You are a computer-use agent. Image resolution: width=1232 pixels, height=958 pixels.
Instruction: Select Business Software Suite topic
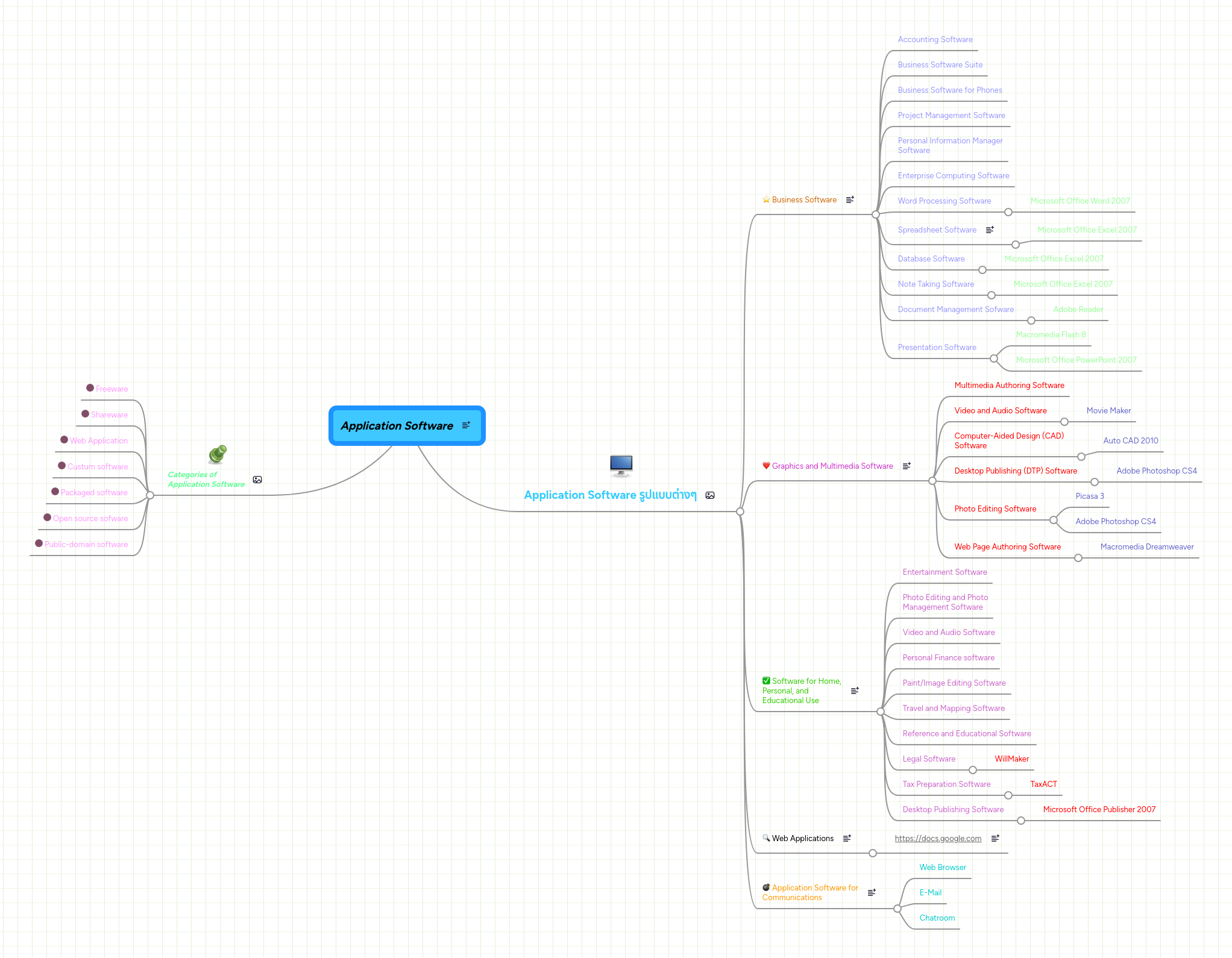940,65
